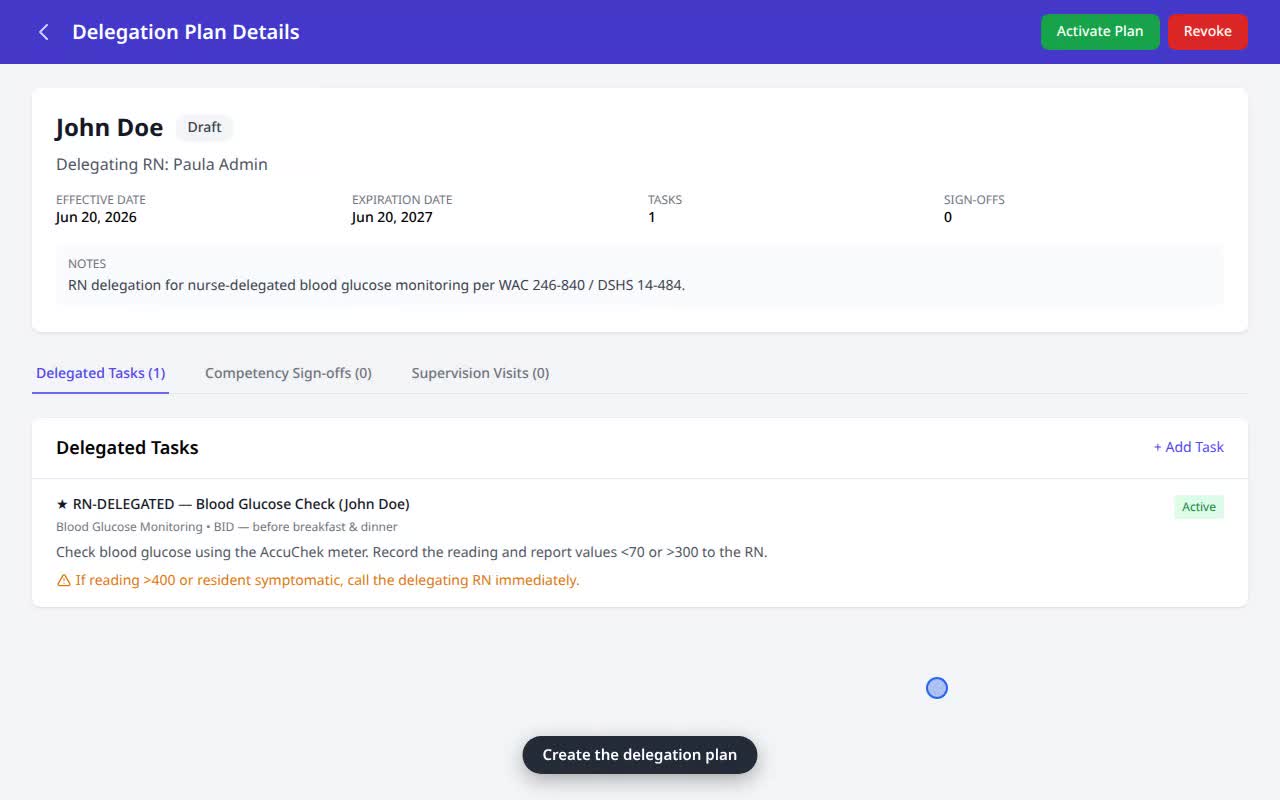Switch to Supervision Visits (0) tab
This screenshot has height=800, width=1280.
click(x=480, y=373)
